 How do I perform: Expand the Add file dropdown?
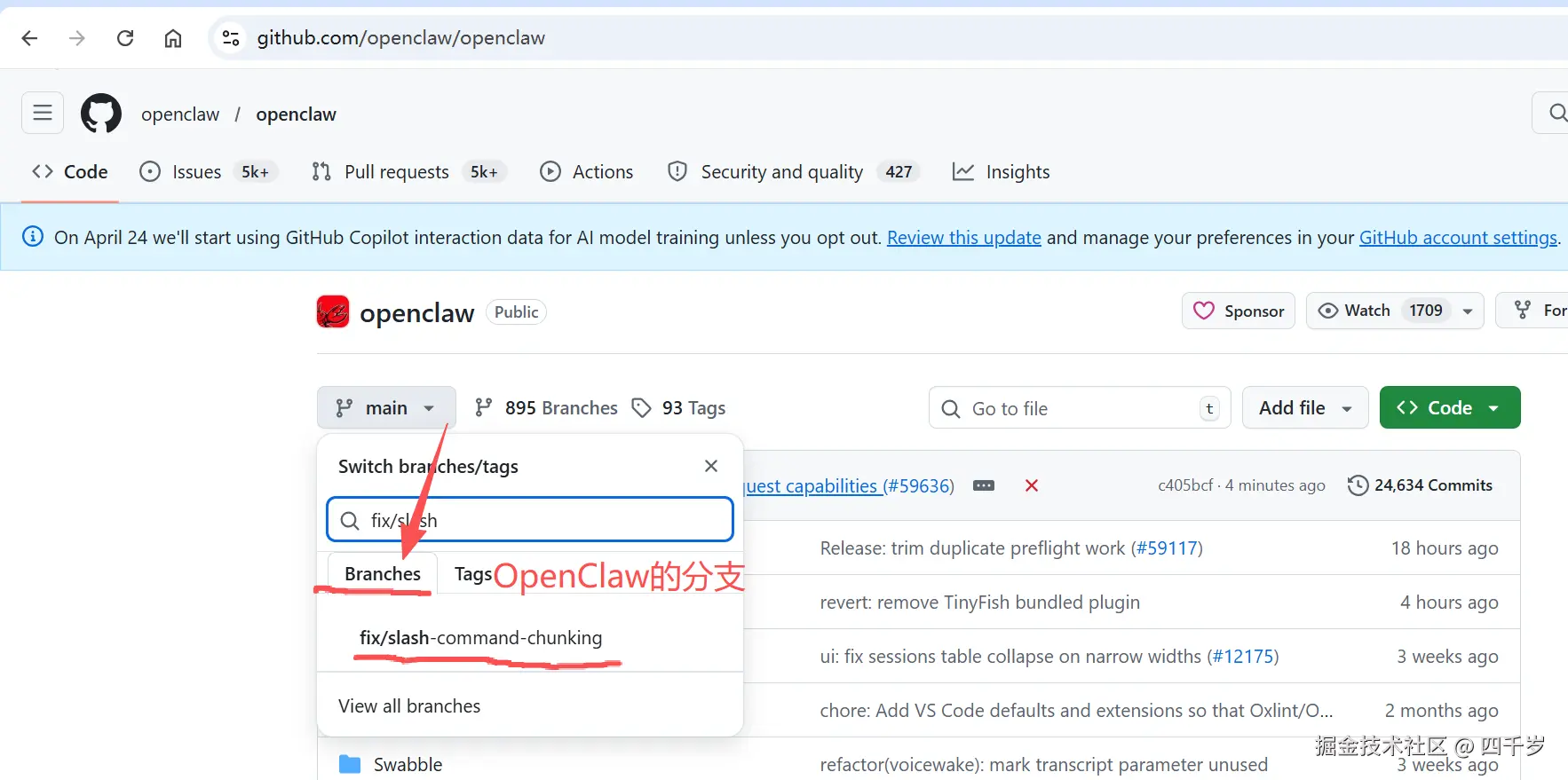click(1305, 407)
